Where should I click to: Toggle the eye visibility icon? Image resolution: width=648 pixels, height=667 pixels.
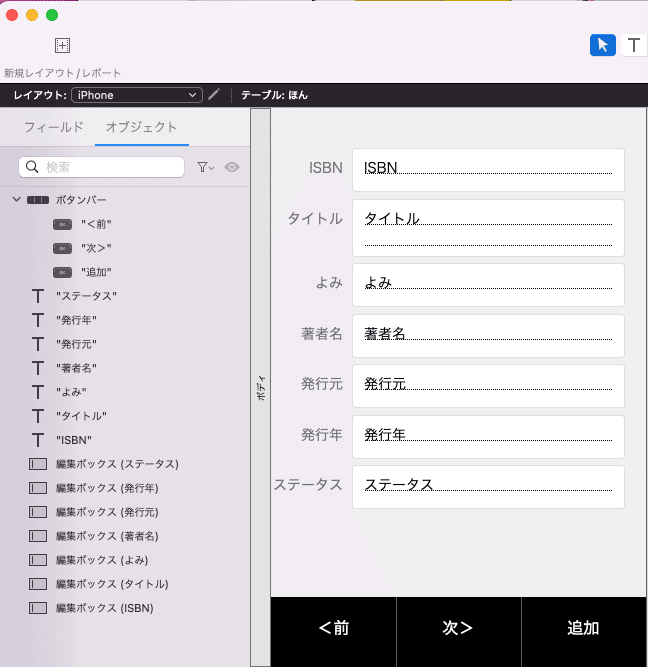232,167
